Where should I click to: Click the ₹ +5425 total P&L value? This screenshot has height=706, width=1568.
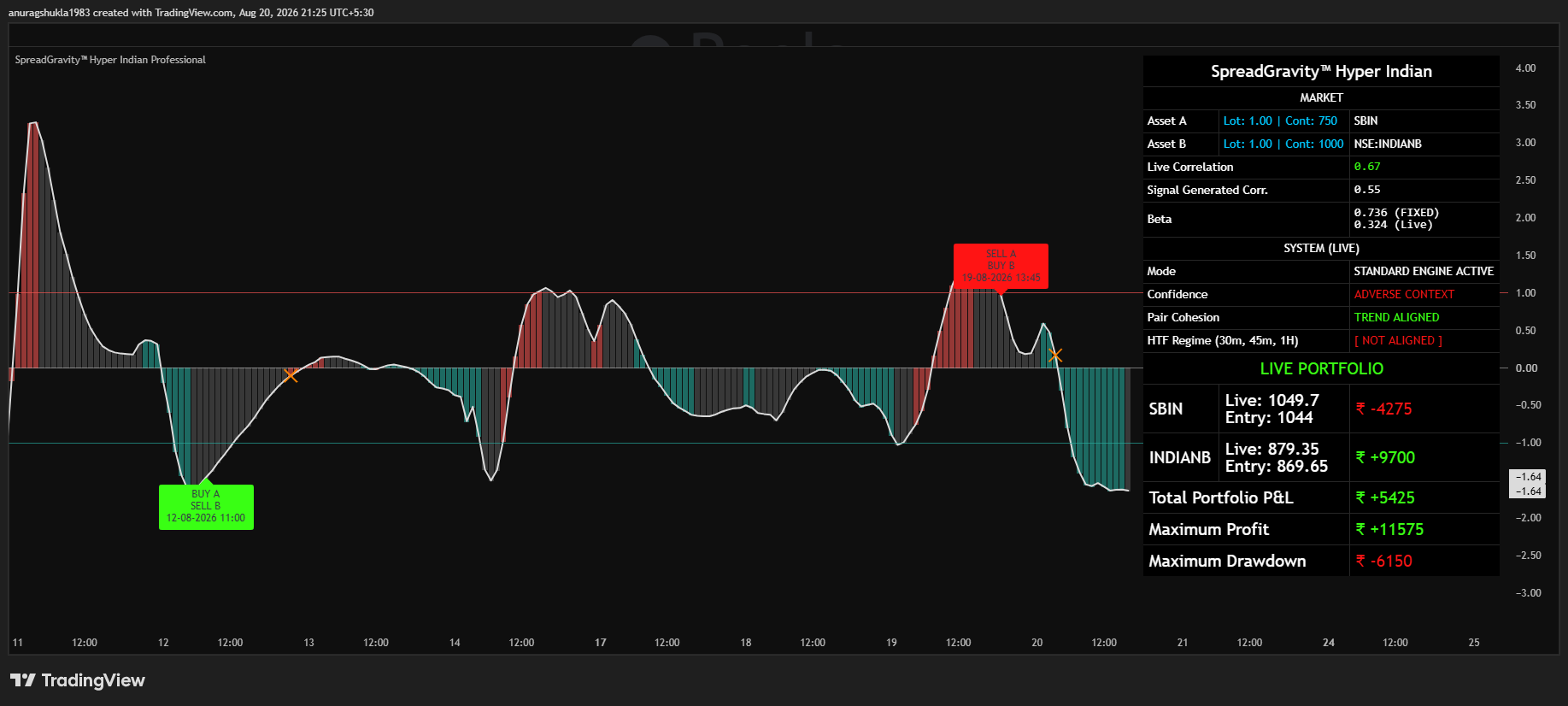(x=1385, y=498)
